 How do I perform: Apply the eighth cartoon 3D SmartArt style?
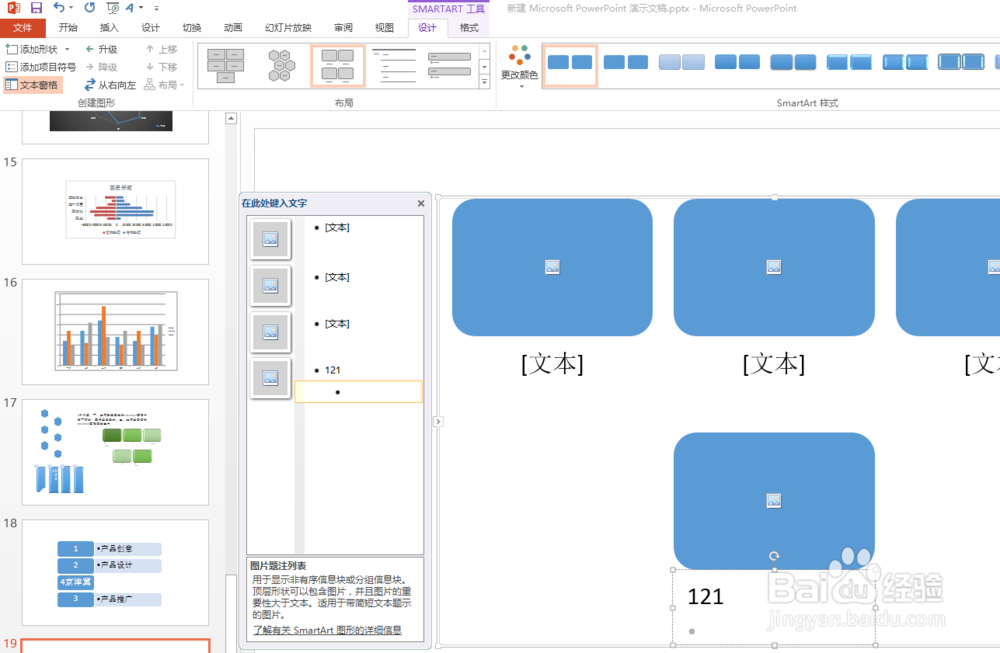tap(961, 62)
